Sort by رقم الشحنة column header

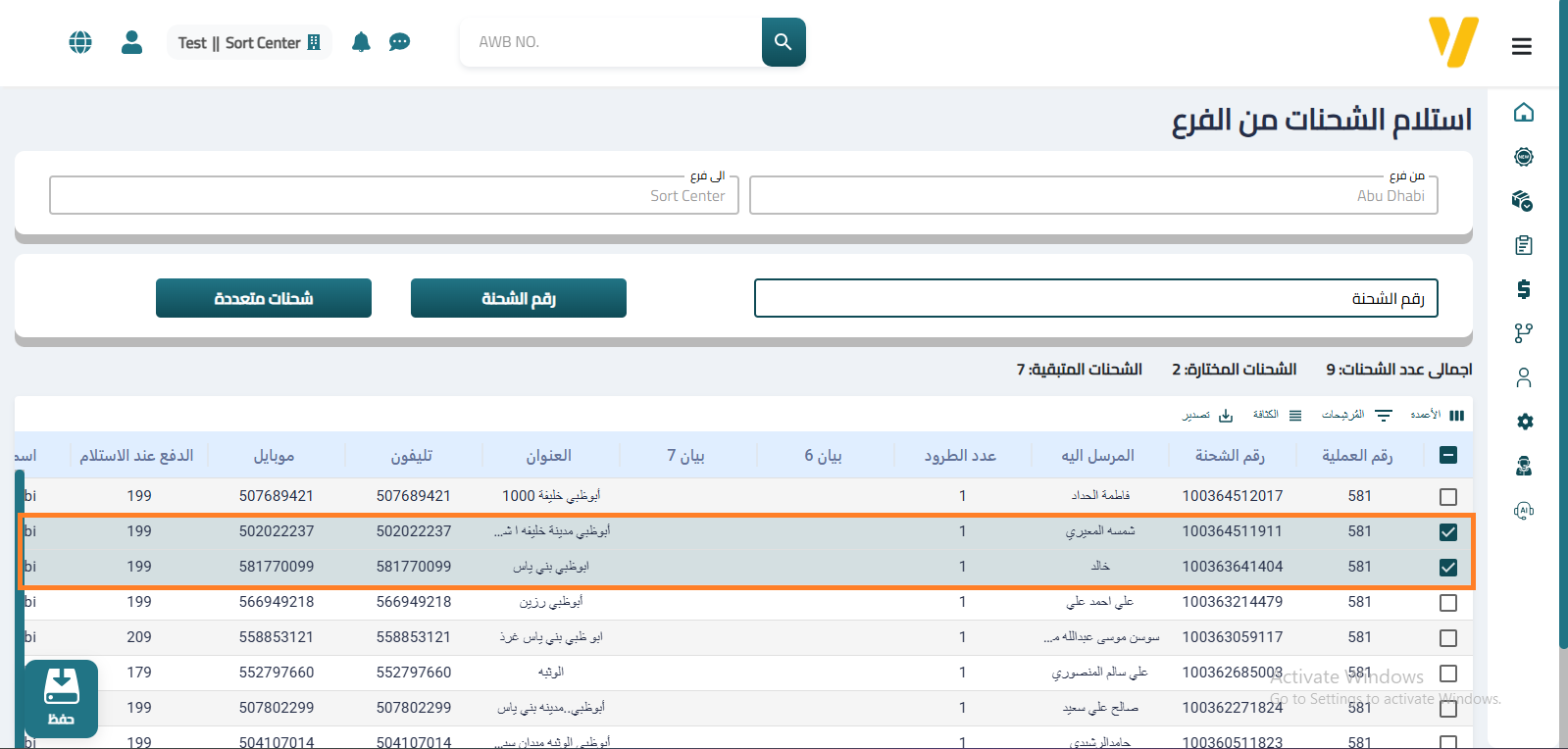(x=1230, y=455)
